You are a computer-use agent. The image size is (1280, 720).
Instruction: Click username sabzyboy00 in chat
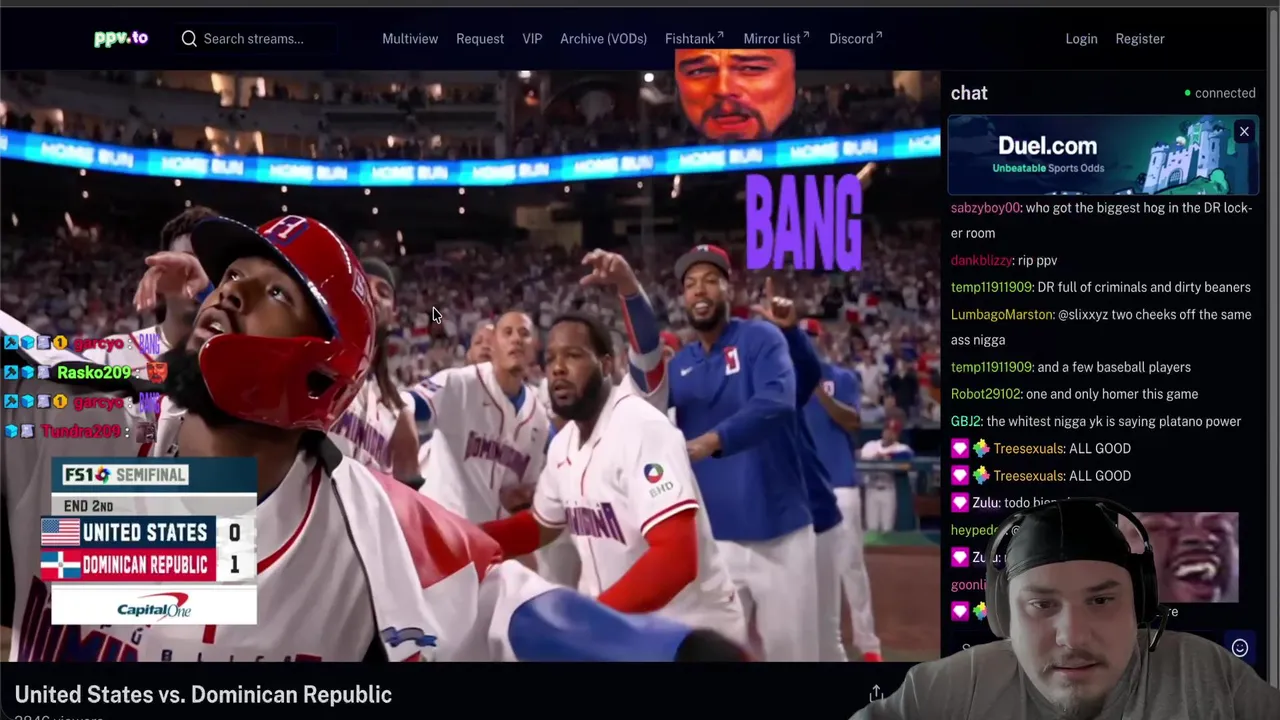[985, 208]
